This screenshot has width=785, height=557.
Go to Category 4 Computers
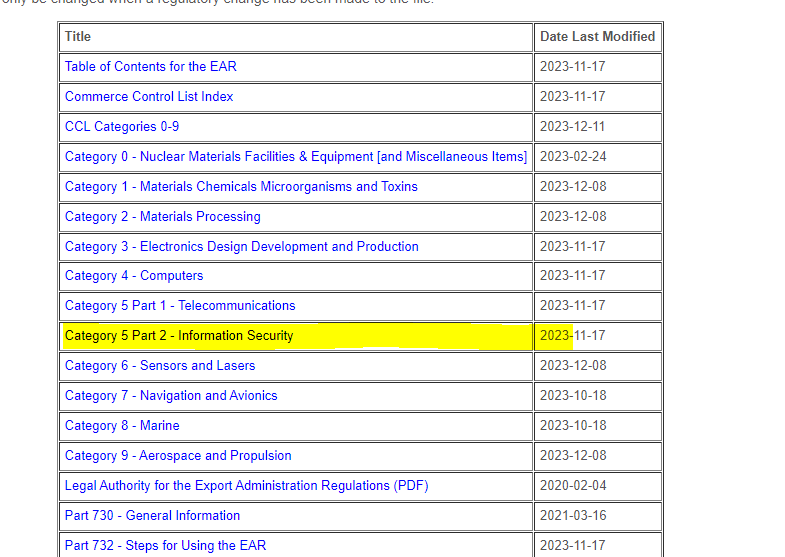point(134,276)
